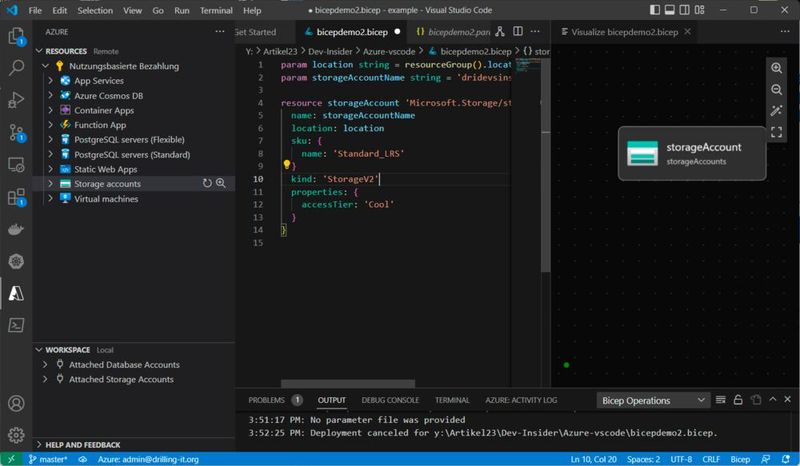The image size is (800, 466).
Task: Click the fit-to-screen icon in visualizer
Action: click(x=776, y=131)
